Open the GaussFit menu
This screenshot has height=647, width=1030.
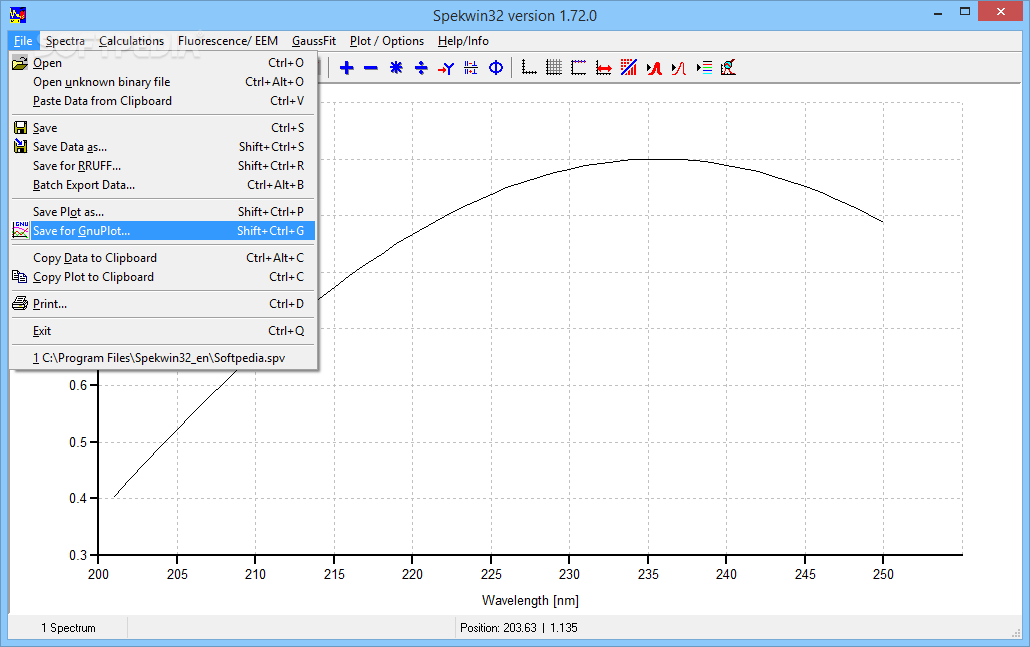pyautogui.click(x=314, y=41)
